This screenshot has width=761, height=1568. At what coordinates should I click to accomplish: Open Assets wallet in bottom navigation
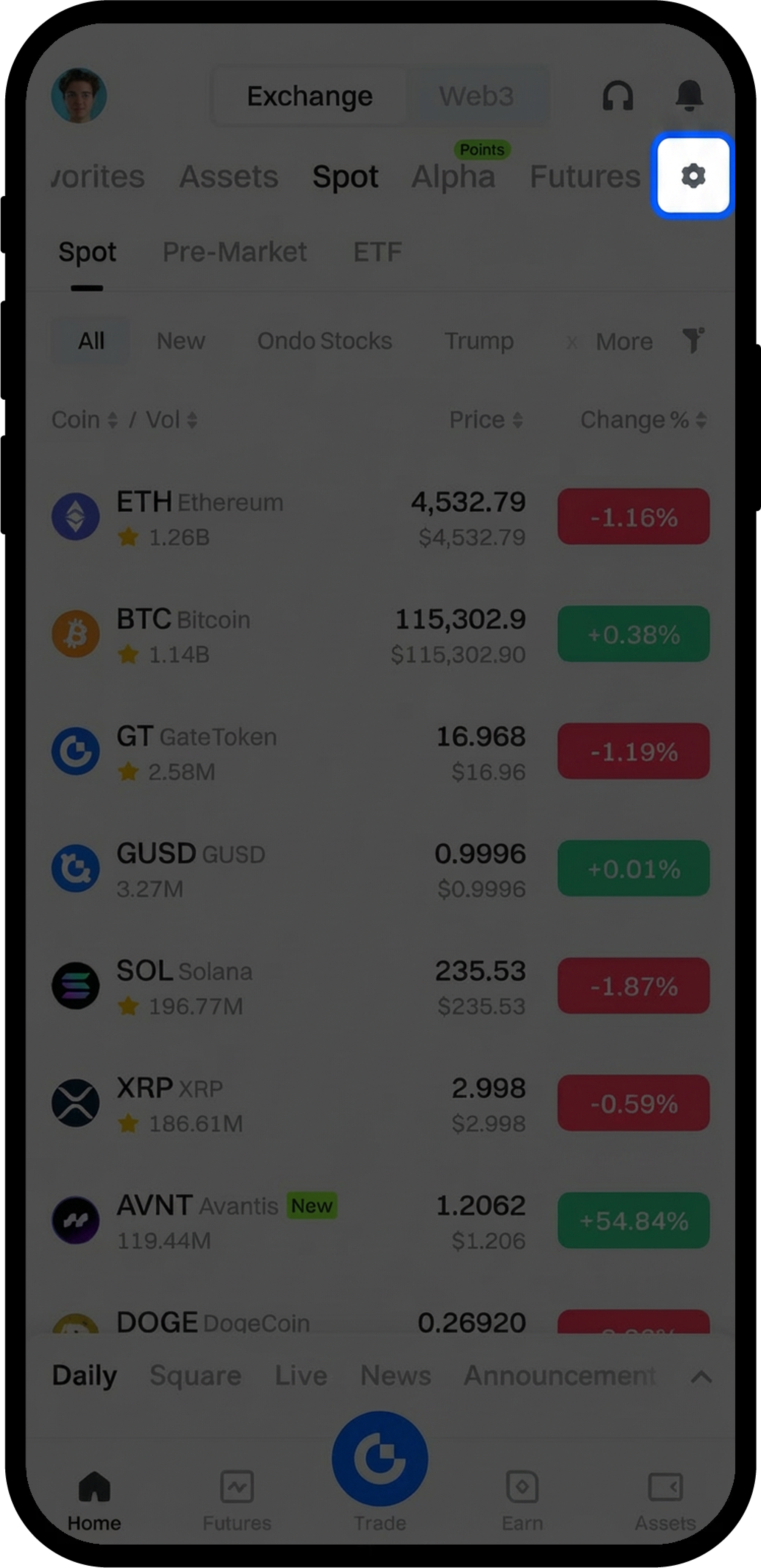tap(666, 1501)
